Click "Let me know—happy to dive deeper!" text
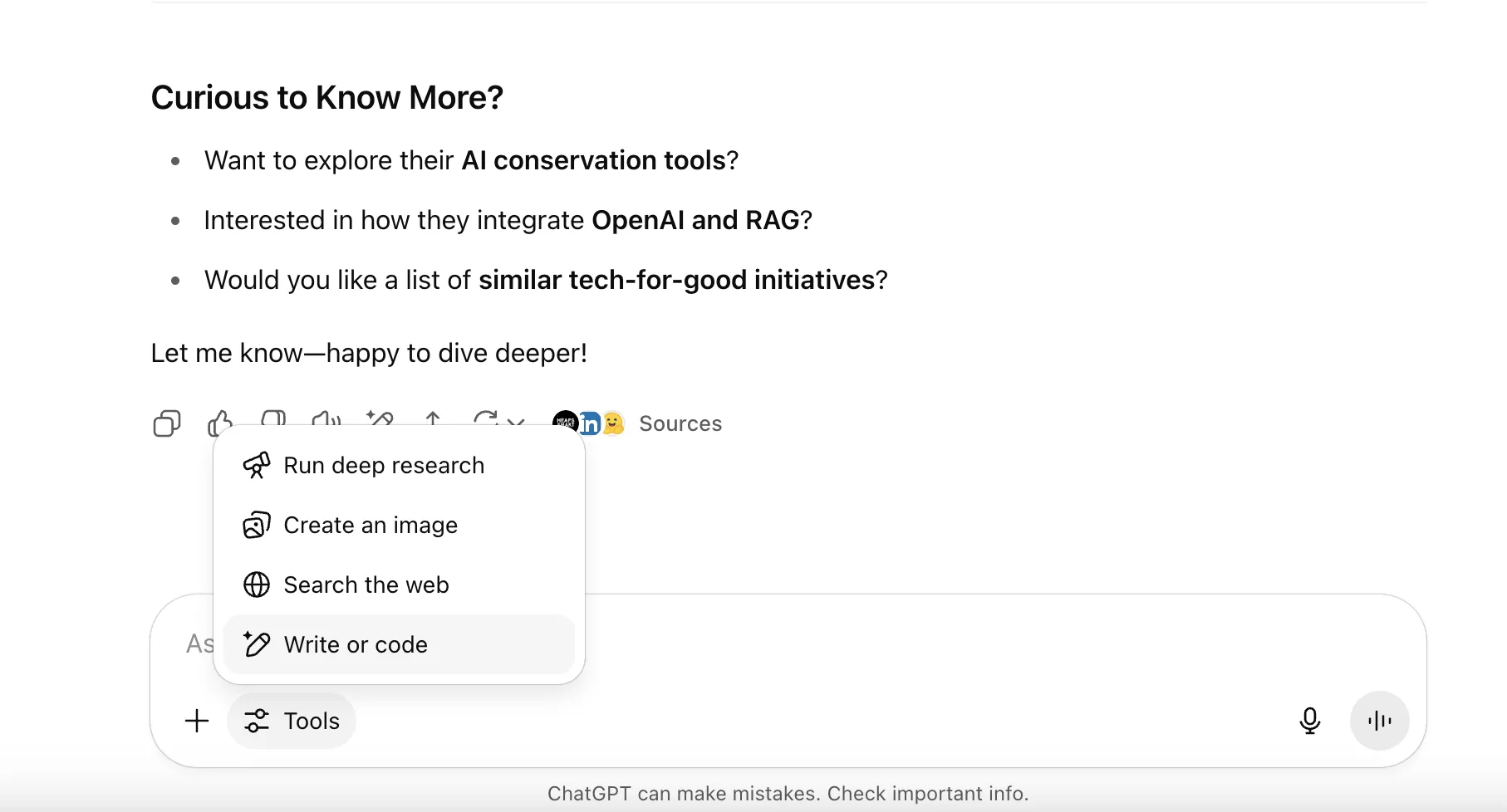1507x812 pixels. [369, 353]
